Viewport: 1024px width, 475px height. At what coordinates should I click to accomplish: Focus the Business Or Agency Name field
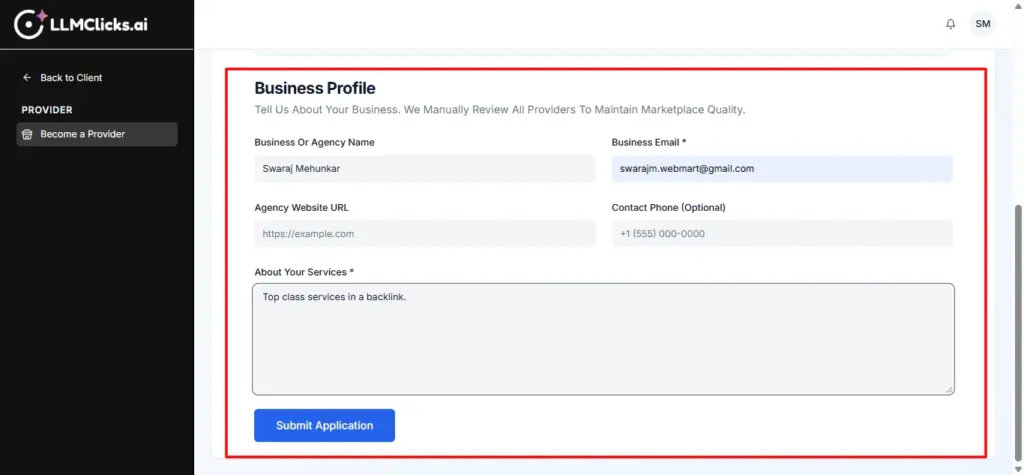[424, 169]
